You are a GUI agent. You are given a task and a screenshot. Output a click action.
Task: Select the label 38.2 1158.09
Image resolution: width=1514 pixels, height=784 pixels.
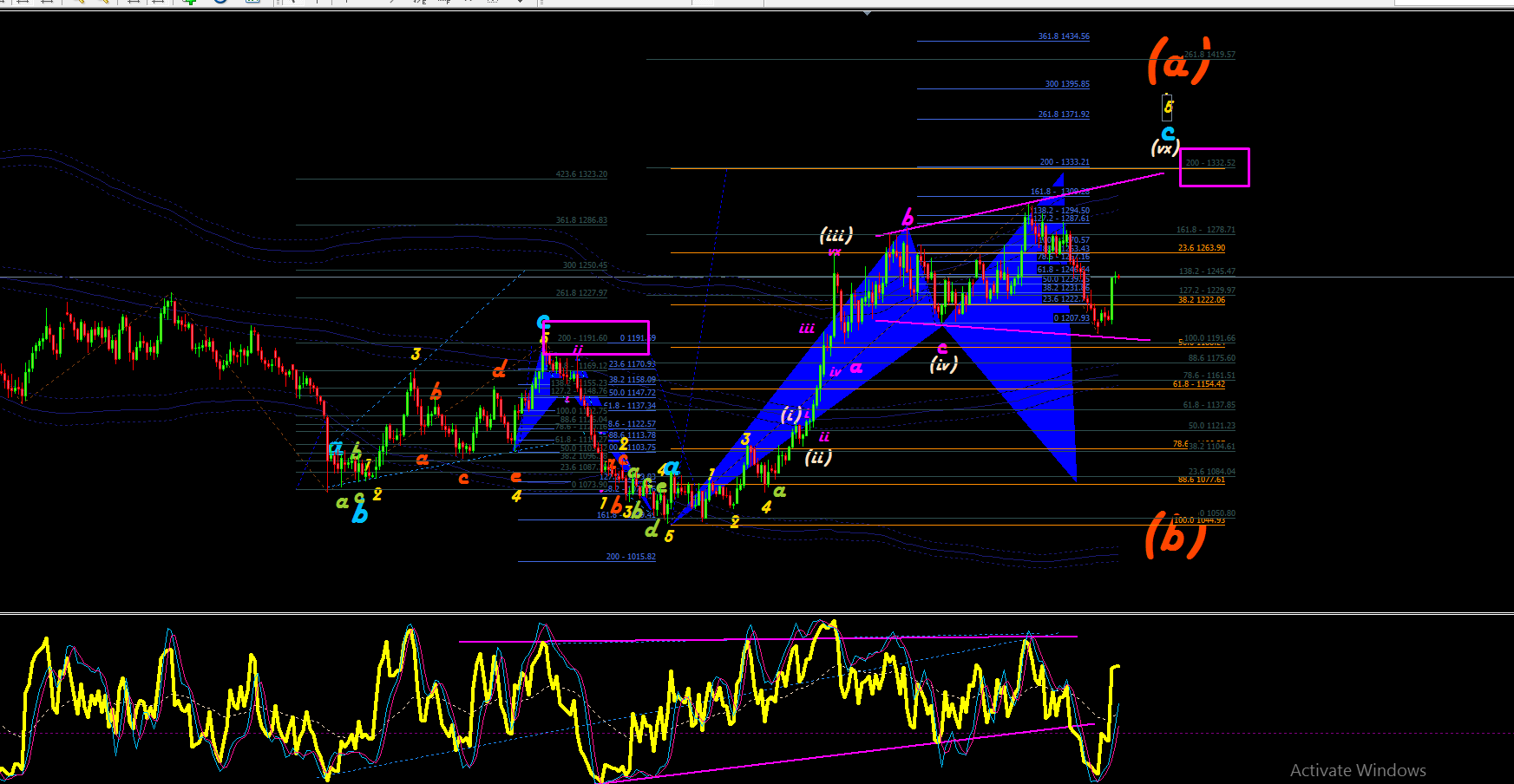[632, 380]
